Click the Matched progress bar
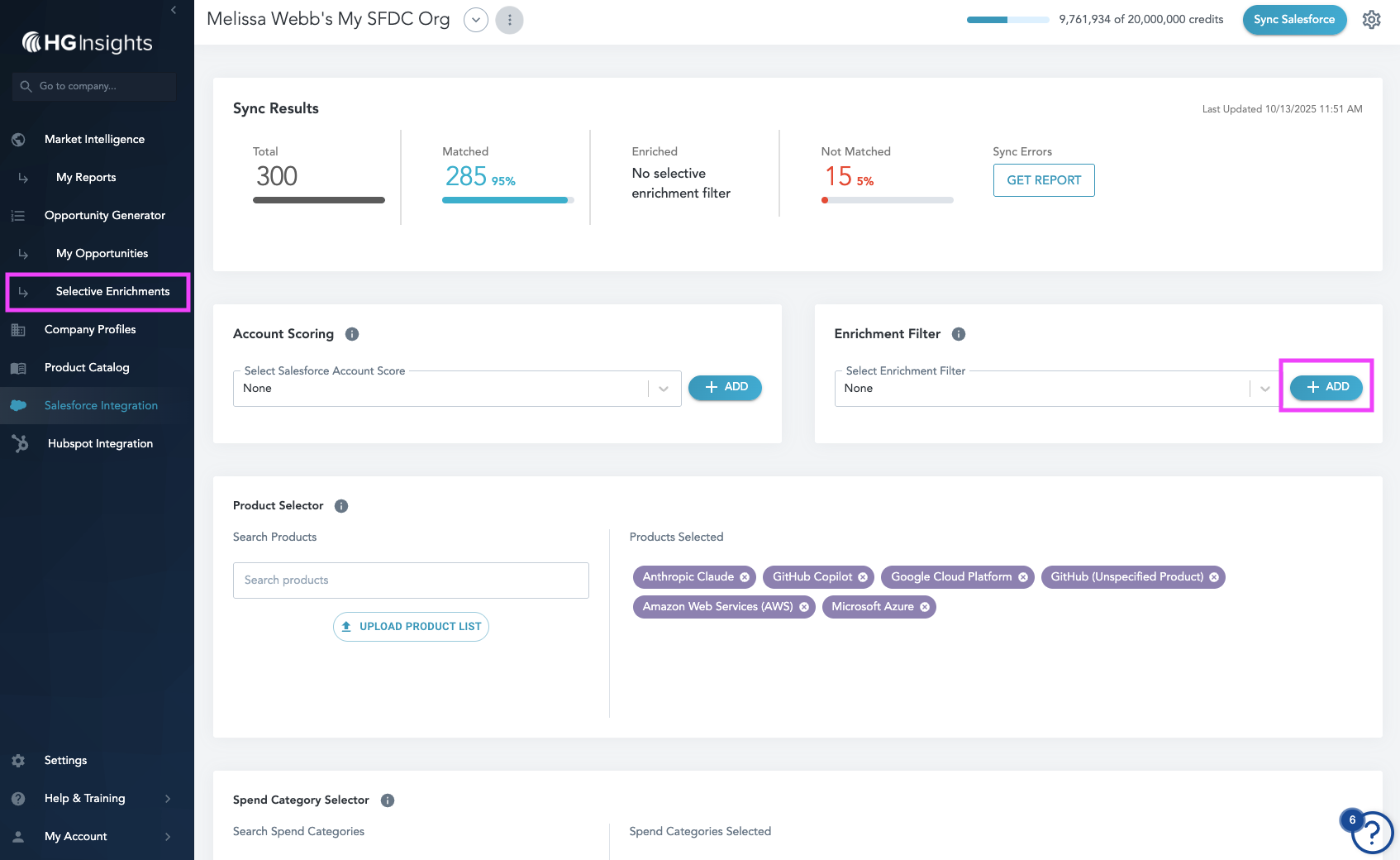 pos(508,200)
